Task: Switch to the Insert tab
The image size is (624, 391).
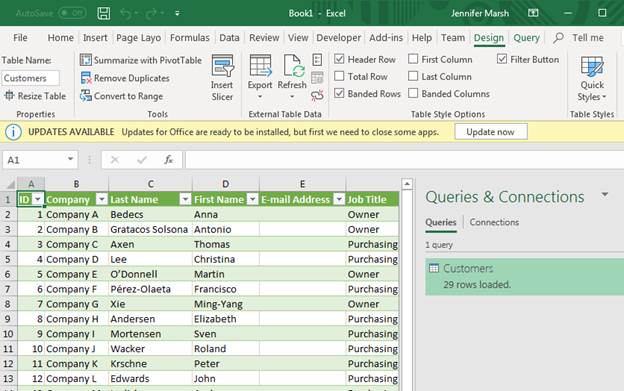Action: [x=95, y=38]
